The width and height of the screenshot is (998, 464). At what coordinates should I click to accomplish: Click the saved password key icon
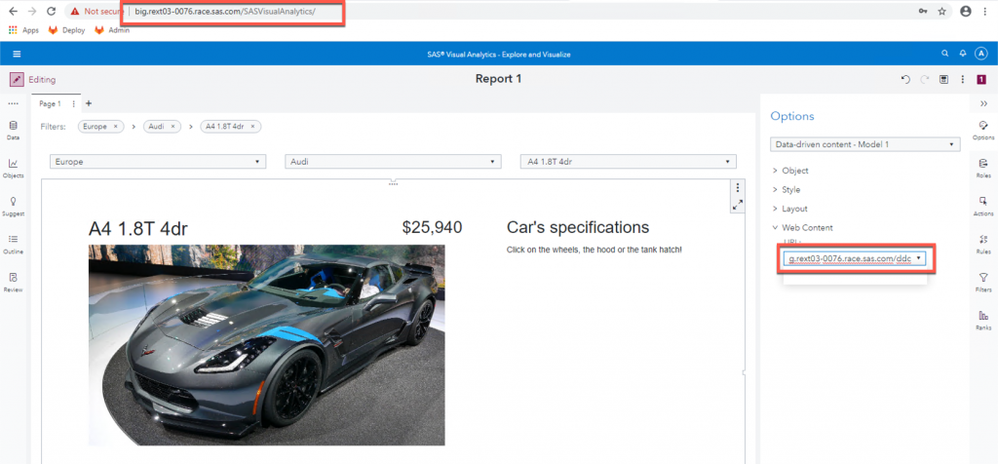pos(923,11)
